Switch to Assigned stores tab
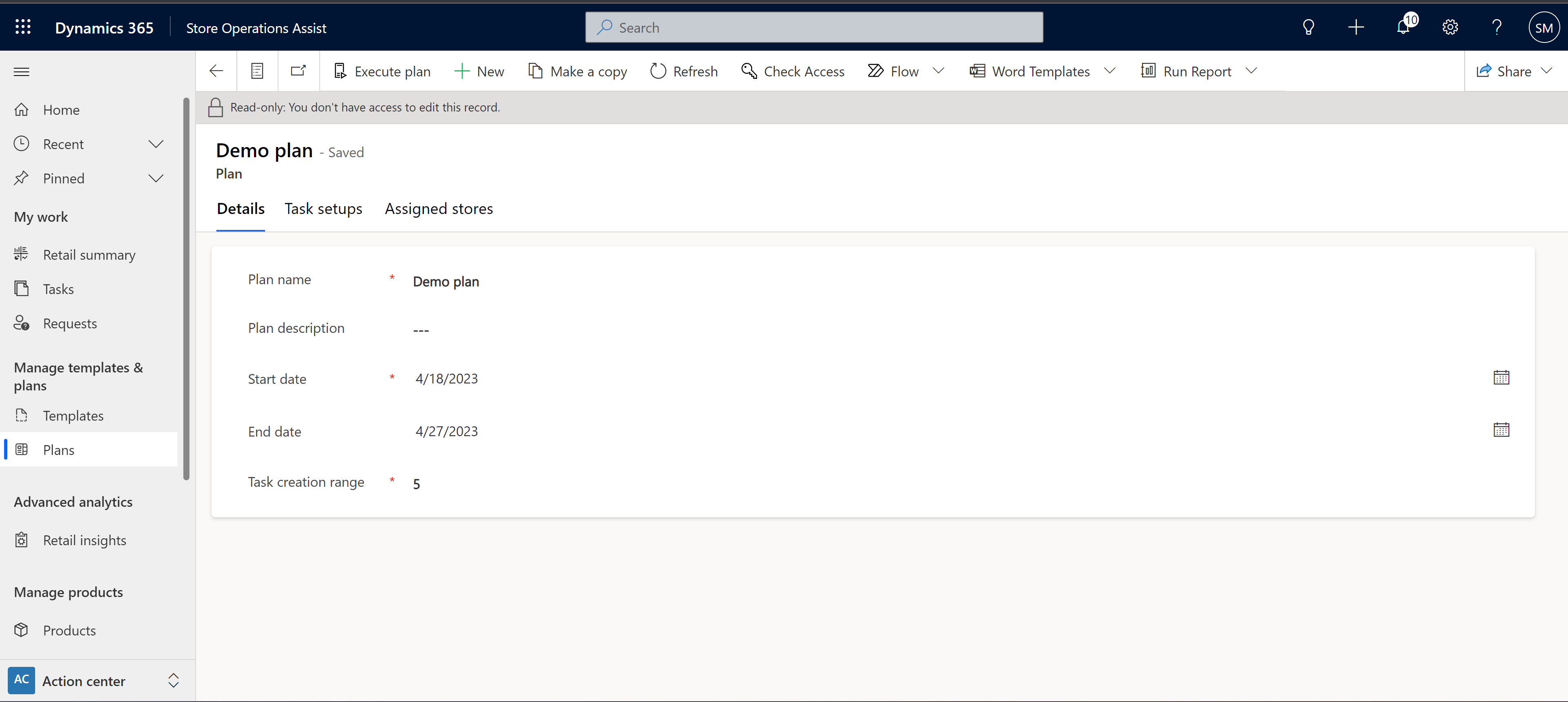Viewport: 1568px width, 702px height. (x=438, y=208)
